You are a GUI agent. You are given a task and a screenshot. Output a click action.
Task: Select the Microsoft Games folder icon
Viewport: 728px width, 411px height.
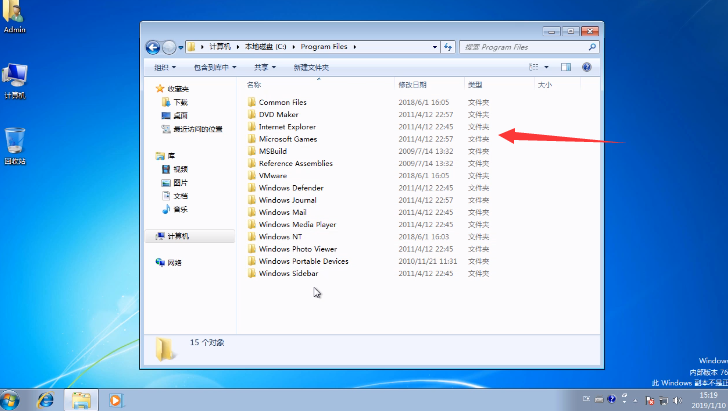252,139
